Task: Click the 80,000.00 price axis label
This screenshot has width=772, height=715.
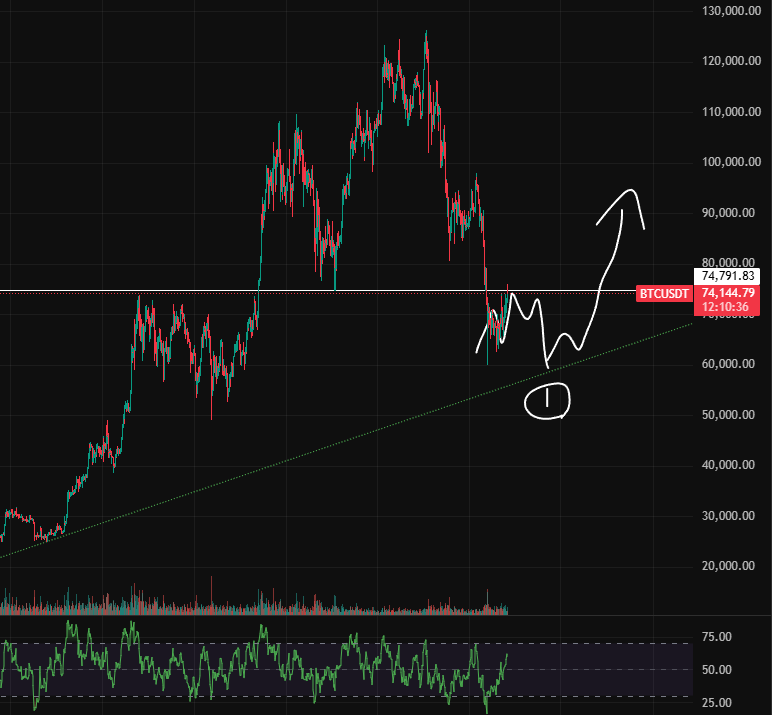Action: 728,262
